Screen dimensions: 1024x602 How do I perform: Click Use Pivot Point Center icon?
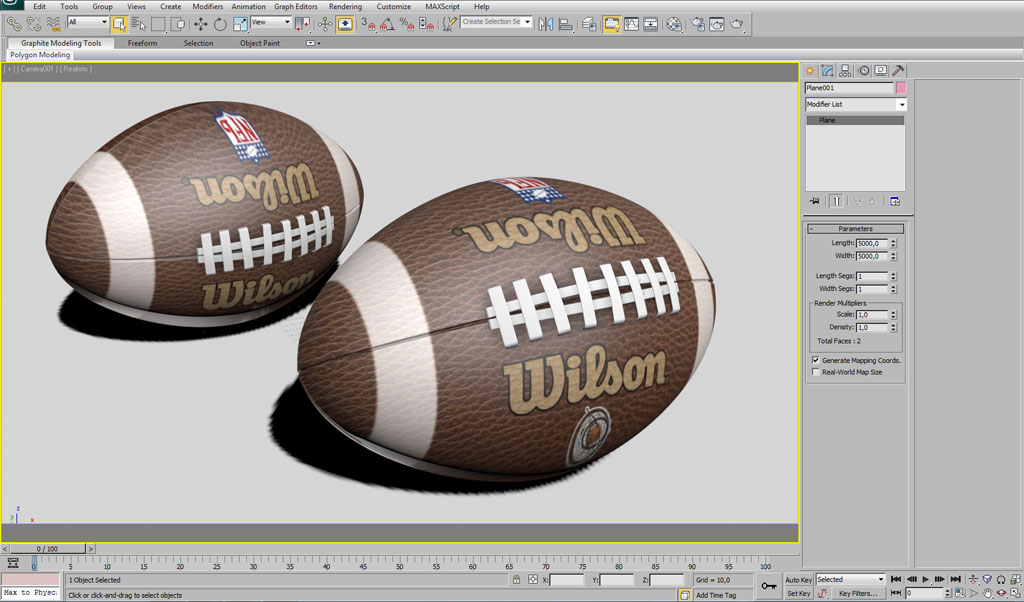click(302, 24)
